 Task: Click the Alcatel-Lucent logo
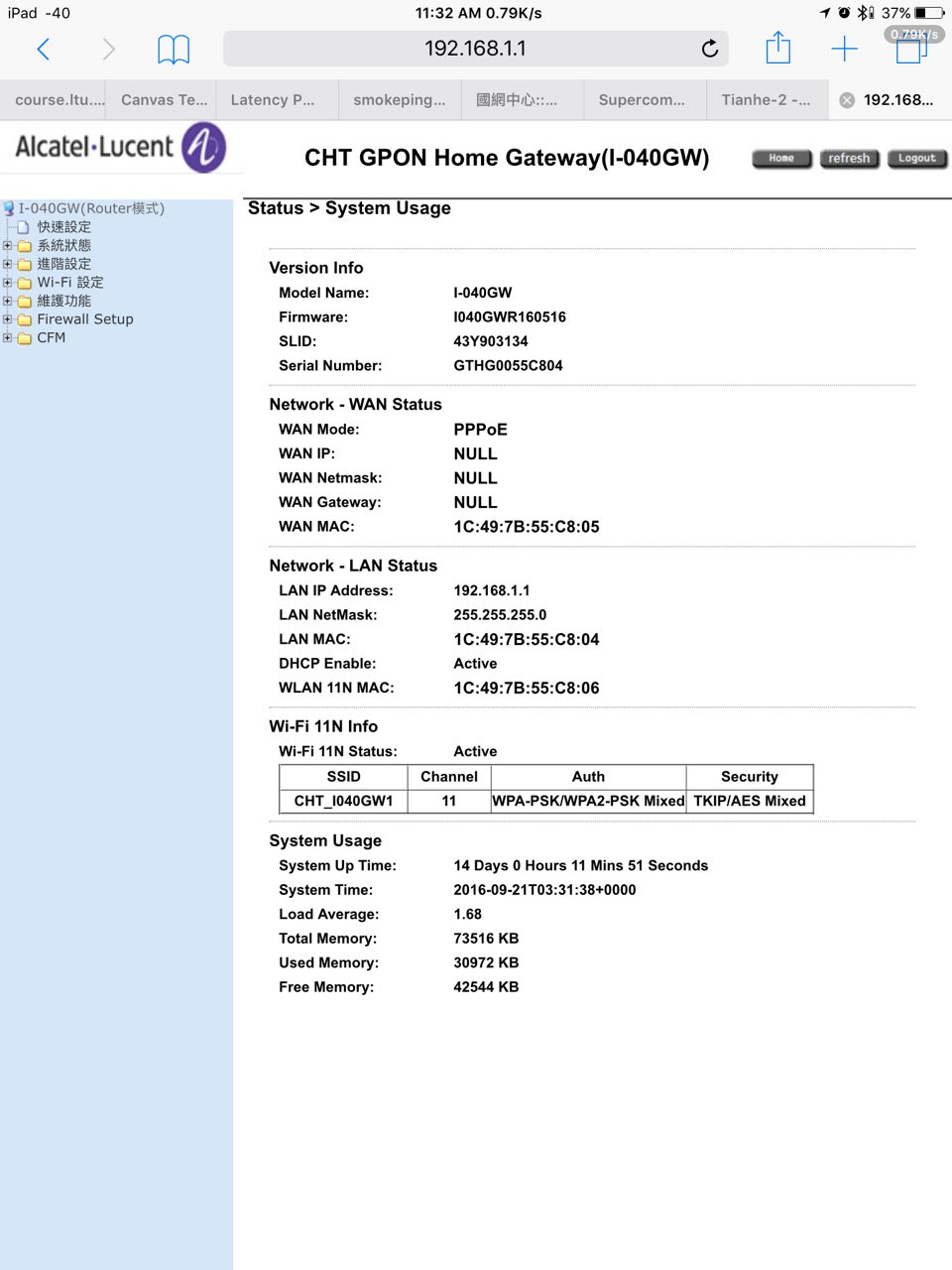pyautogui.click(x=120, y=148)
